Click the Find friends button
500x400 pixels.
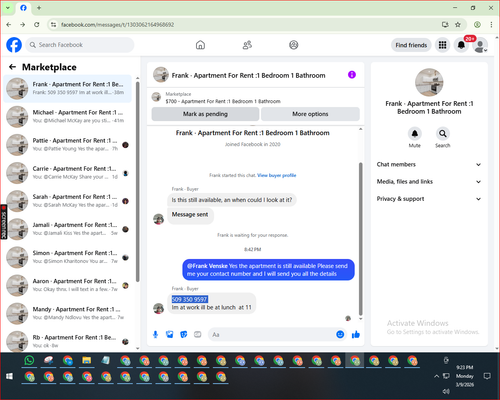(411, 45)
